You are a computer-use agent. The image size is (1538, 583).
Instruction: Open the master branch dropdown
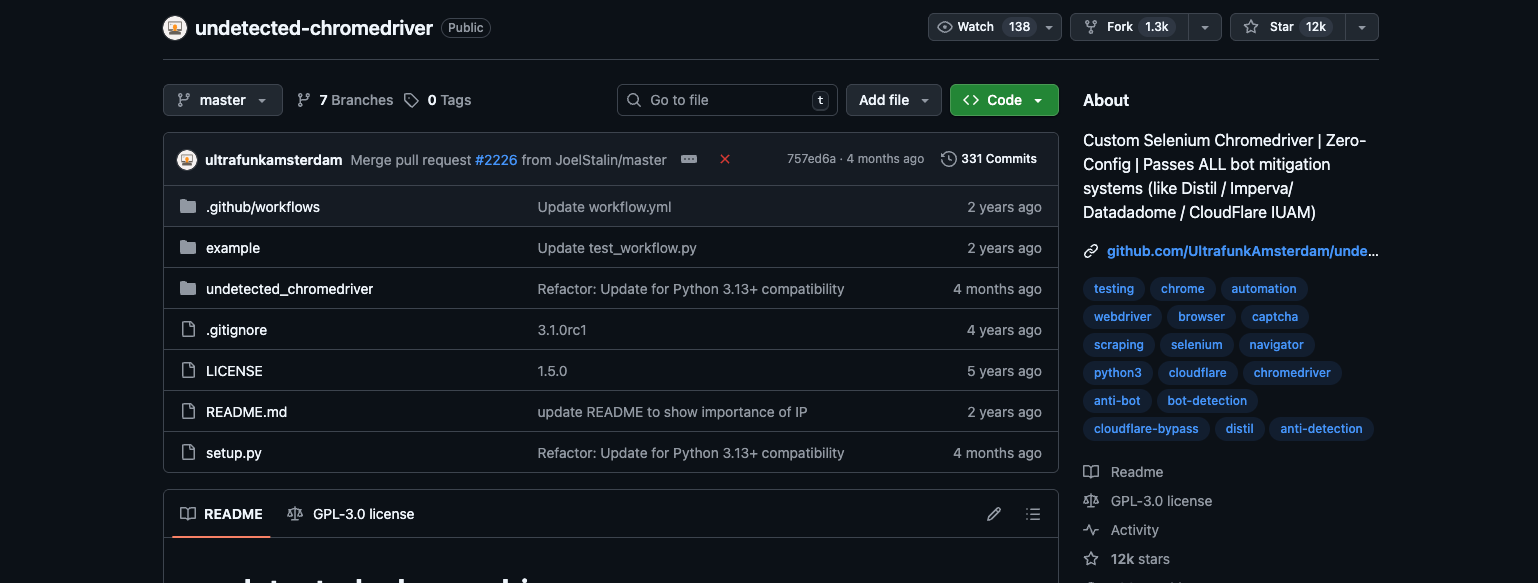coord(222,99)
